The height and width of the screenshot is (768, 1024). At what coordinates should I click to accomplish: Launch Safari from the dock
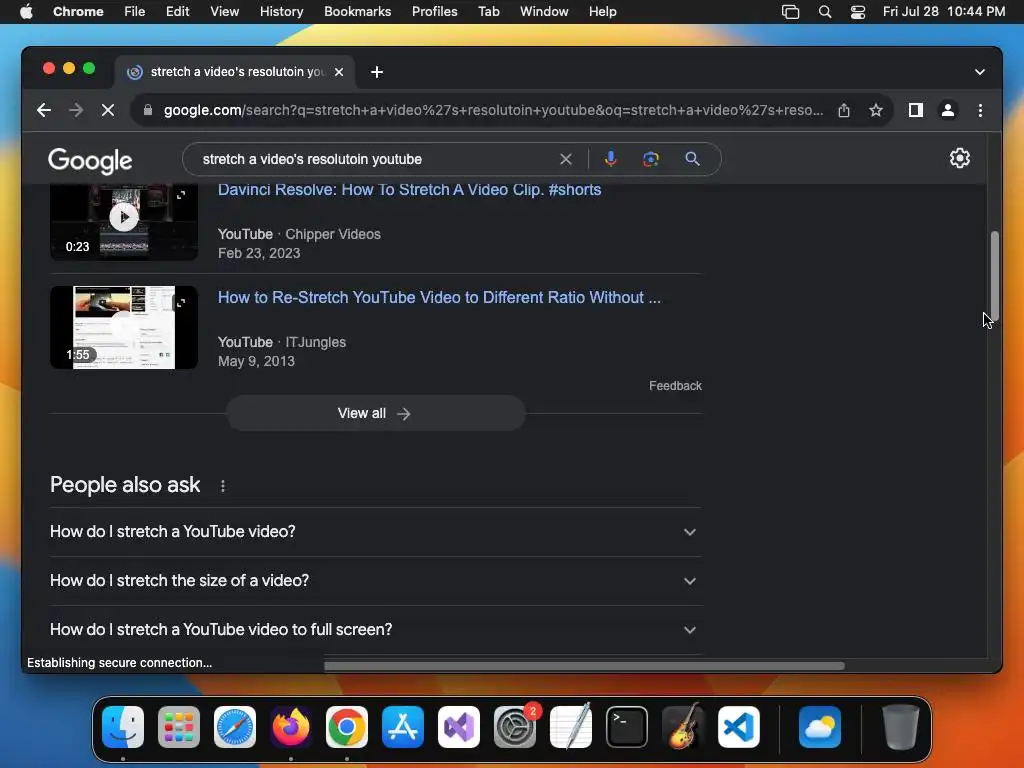[x=235, y=727]
